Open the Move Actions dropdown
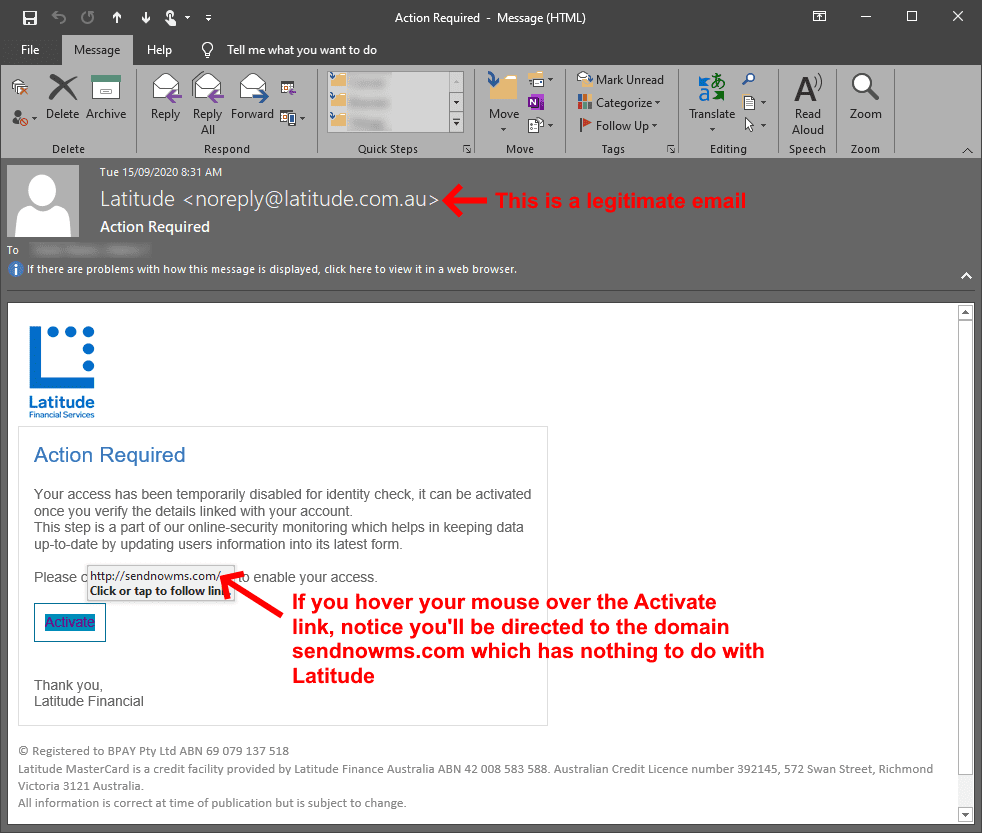 [540, 125]
